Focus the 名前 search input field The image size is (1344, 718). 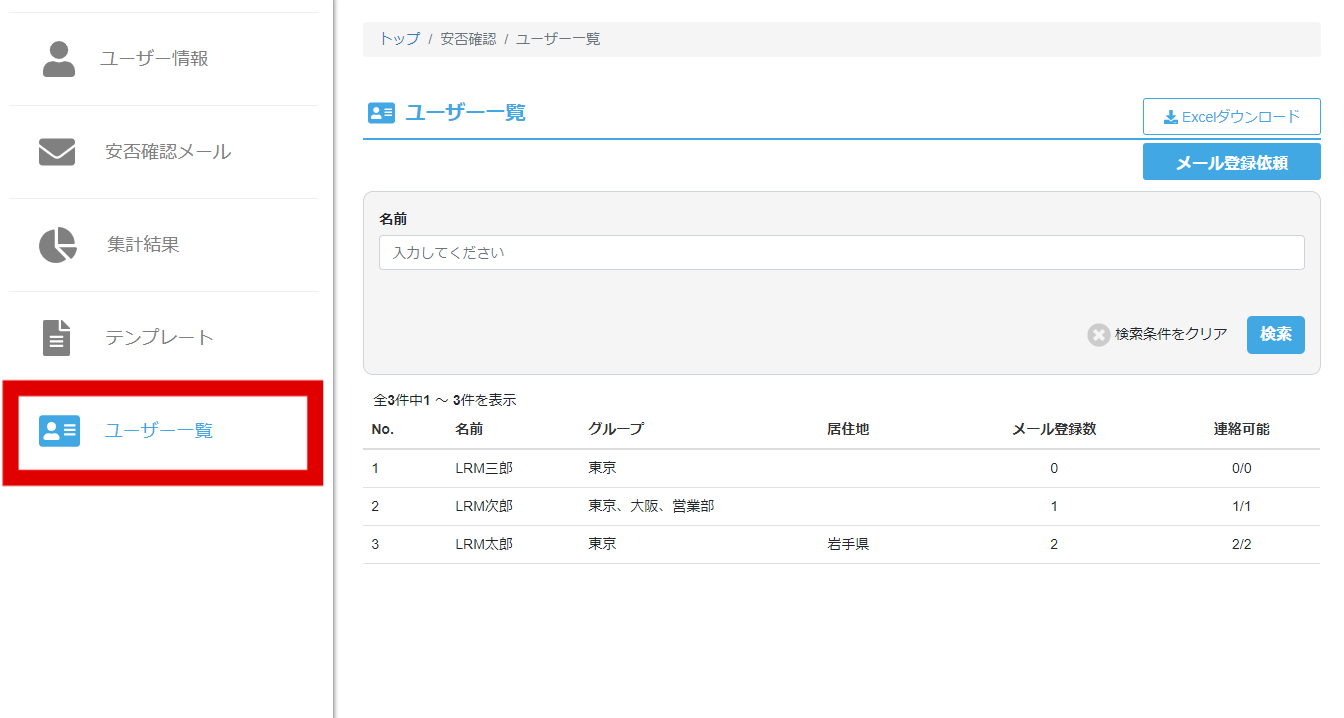pos(842,253)
